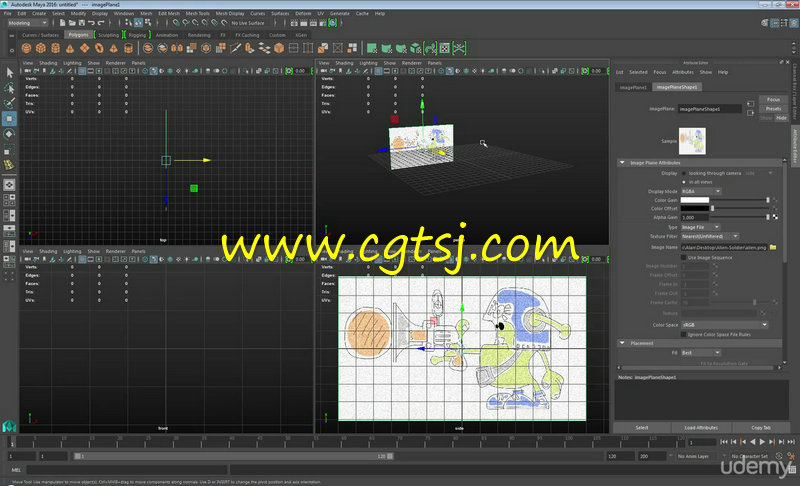Collapse the Image Plane Attributes section
Image resolution: width=800 pixels, height=486 pixels.
[622, 163]
